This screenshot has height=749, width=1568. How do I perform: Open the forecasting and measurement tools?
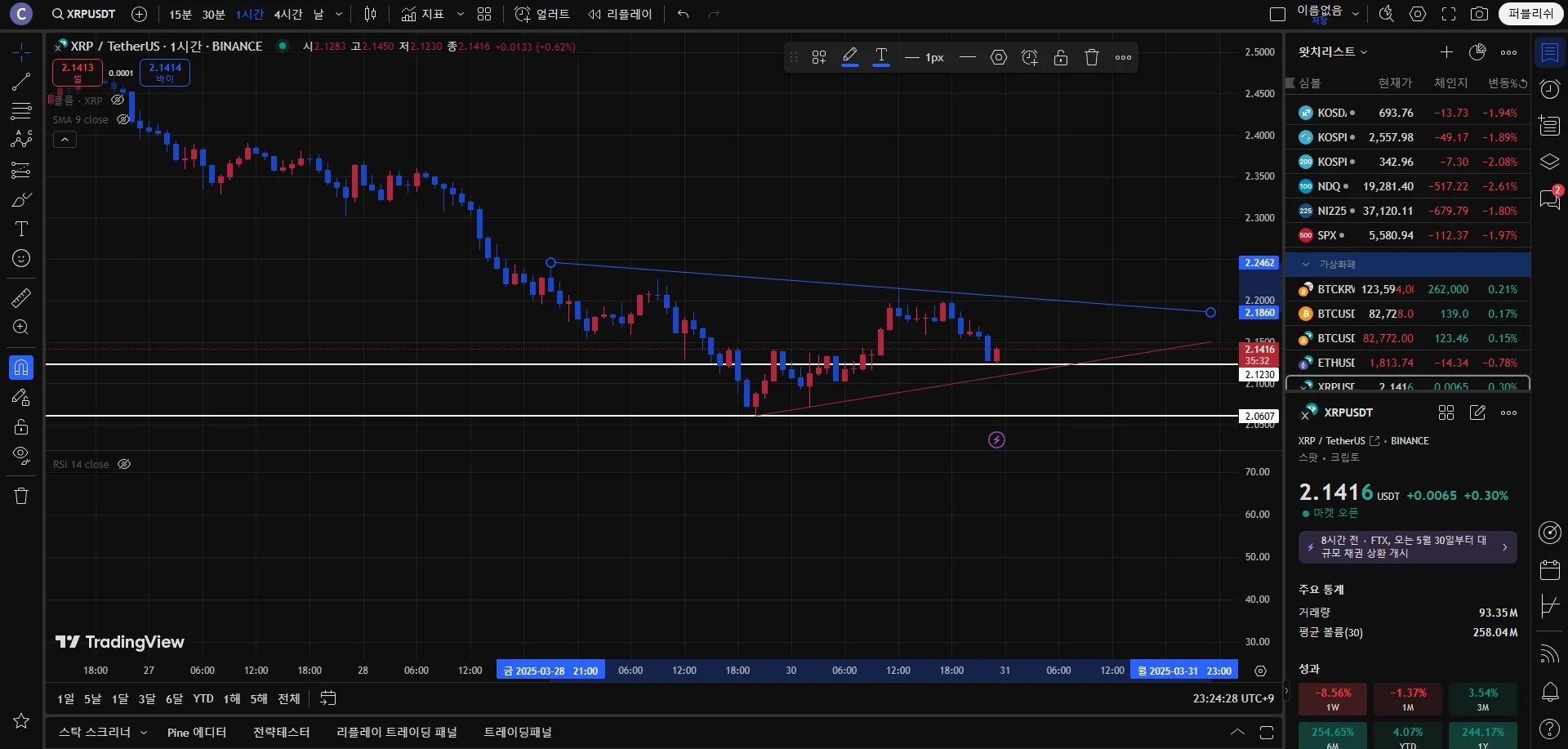[21, 170]
